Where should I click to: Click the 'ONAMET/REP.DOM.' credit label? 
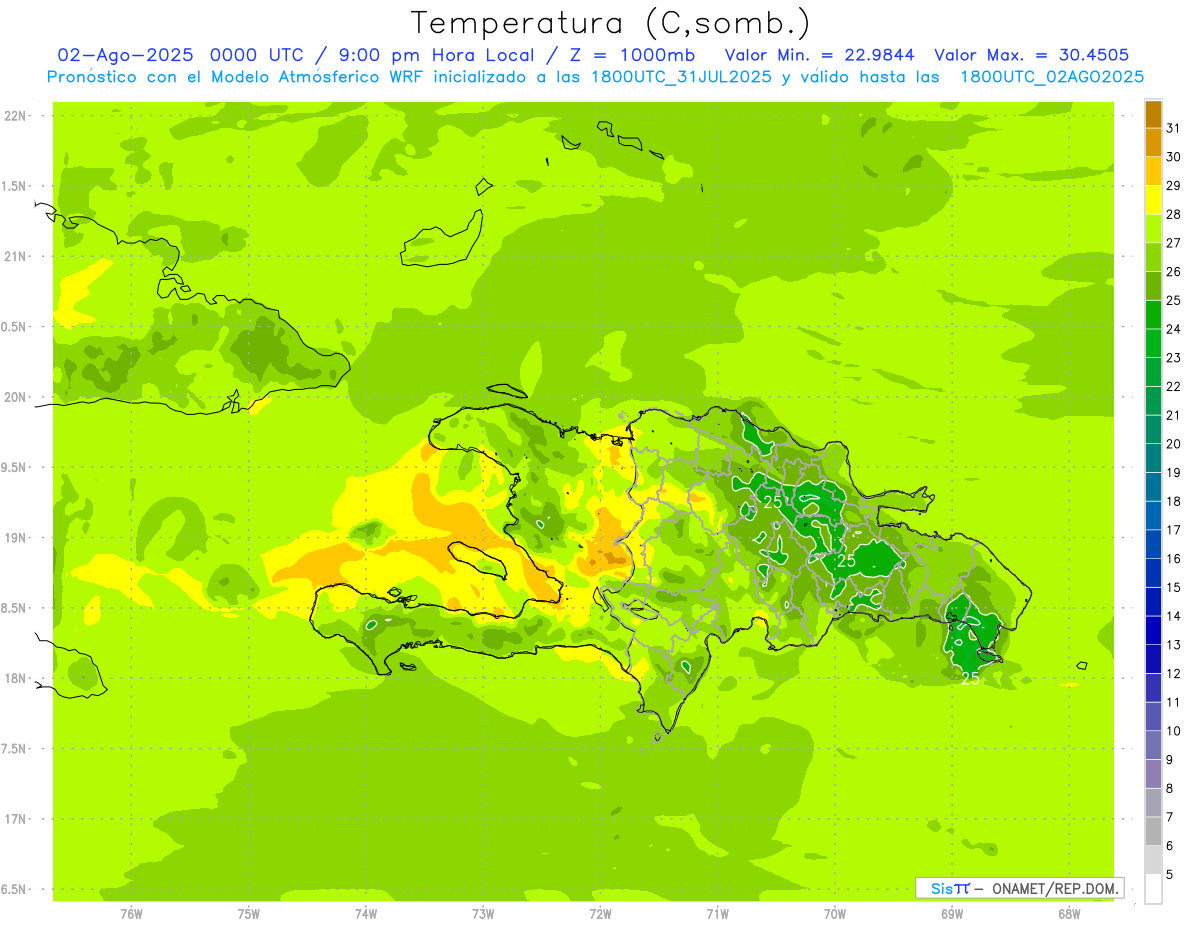tap(1054, 888)
